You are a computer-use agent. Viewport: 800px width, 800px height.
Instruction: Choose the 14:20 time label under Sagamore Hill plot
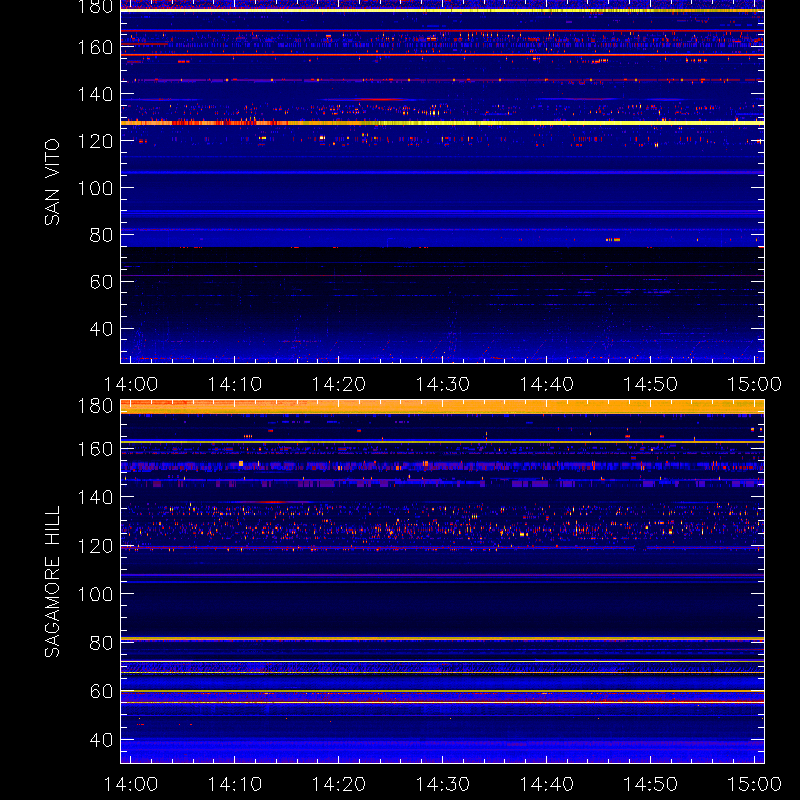[339, 784]
